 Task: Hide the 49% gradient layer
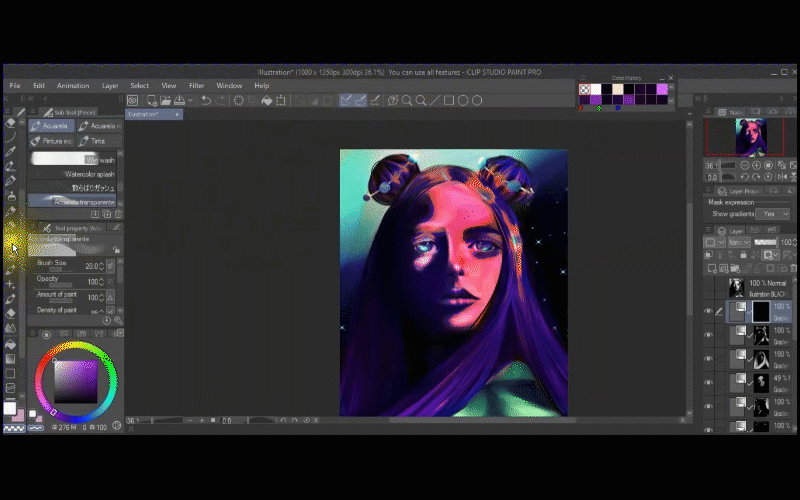[x=708, y=381]
